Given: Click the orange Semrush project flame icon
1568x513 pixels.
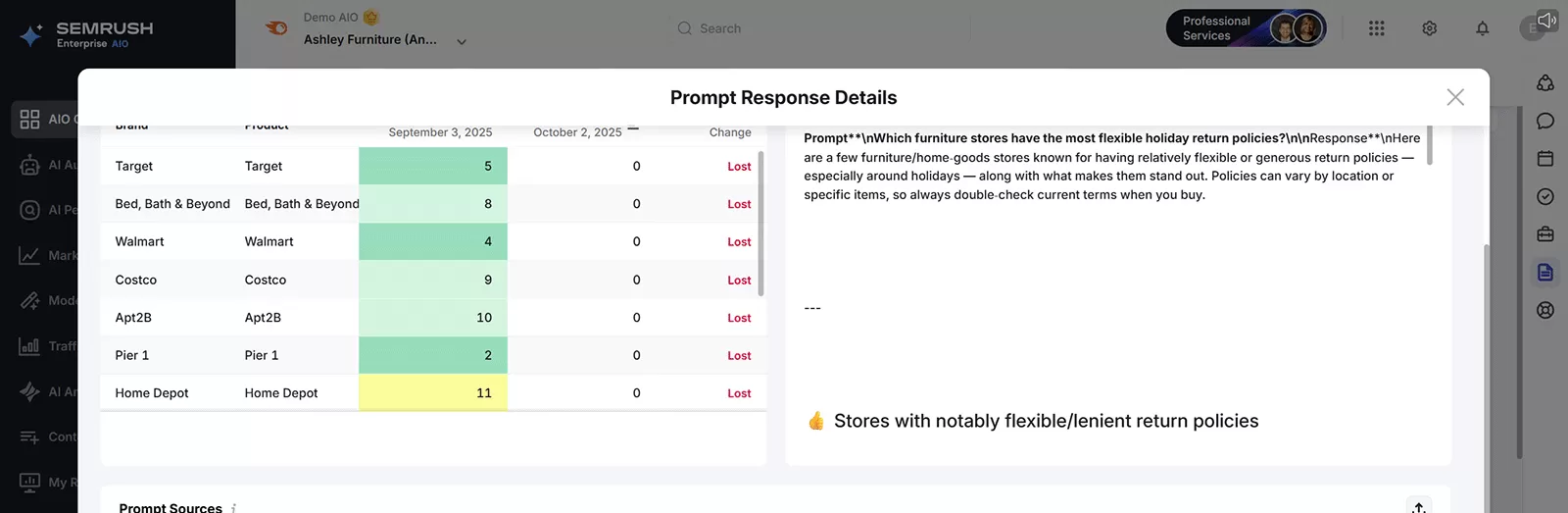Looking at the screenshot, I should pos(277,28).
